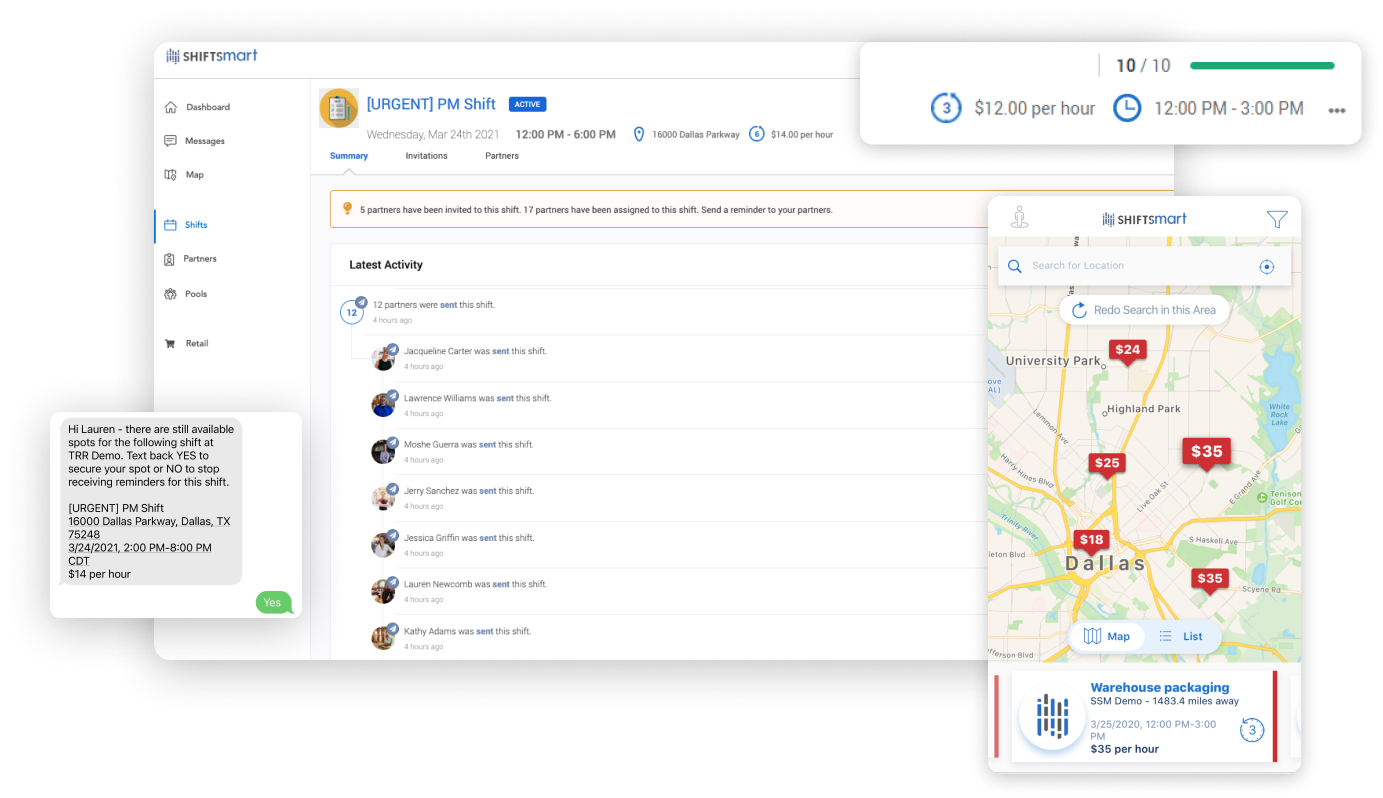Open the more options ellipsis menu
Screen dimensions: 1383x798
pos(1337,112)
